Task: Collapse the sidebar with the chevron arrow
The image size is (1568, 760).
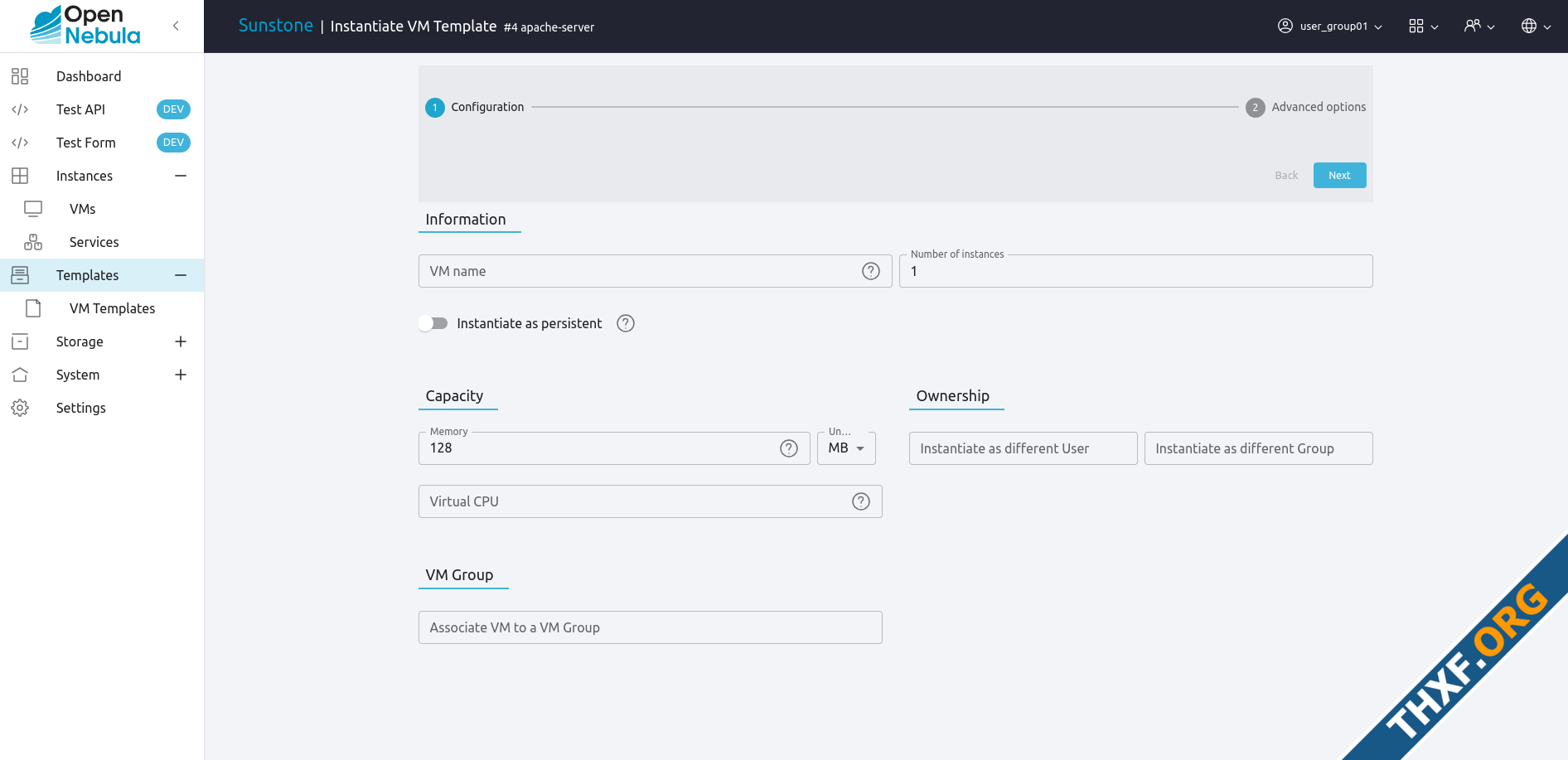Action: (176, 26)
